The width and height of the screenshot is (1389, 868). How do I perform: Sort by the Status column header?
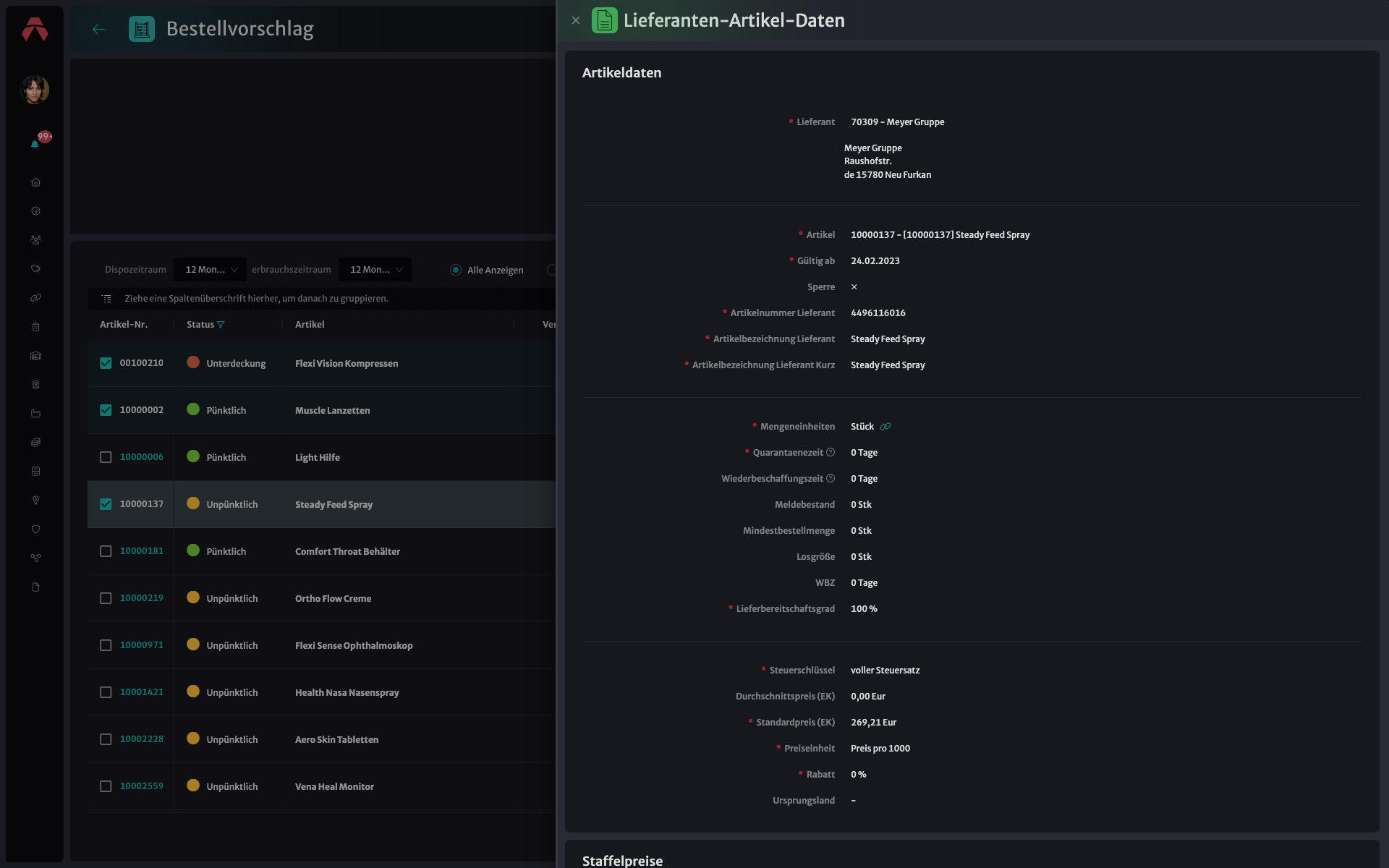[200, 325]
